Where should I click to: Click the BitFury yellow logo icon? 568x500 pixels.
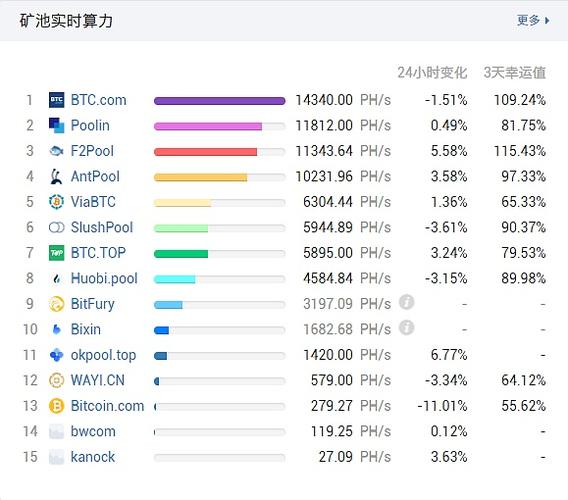[57, 304]
